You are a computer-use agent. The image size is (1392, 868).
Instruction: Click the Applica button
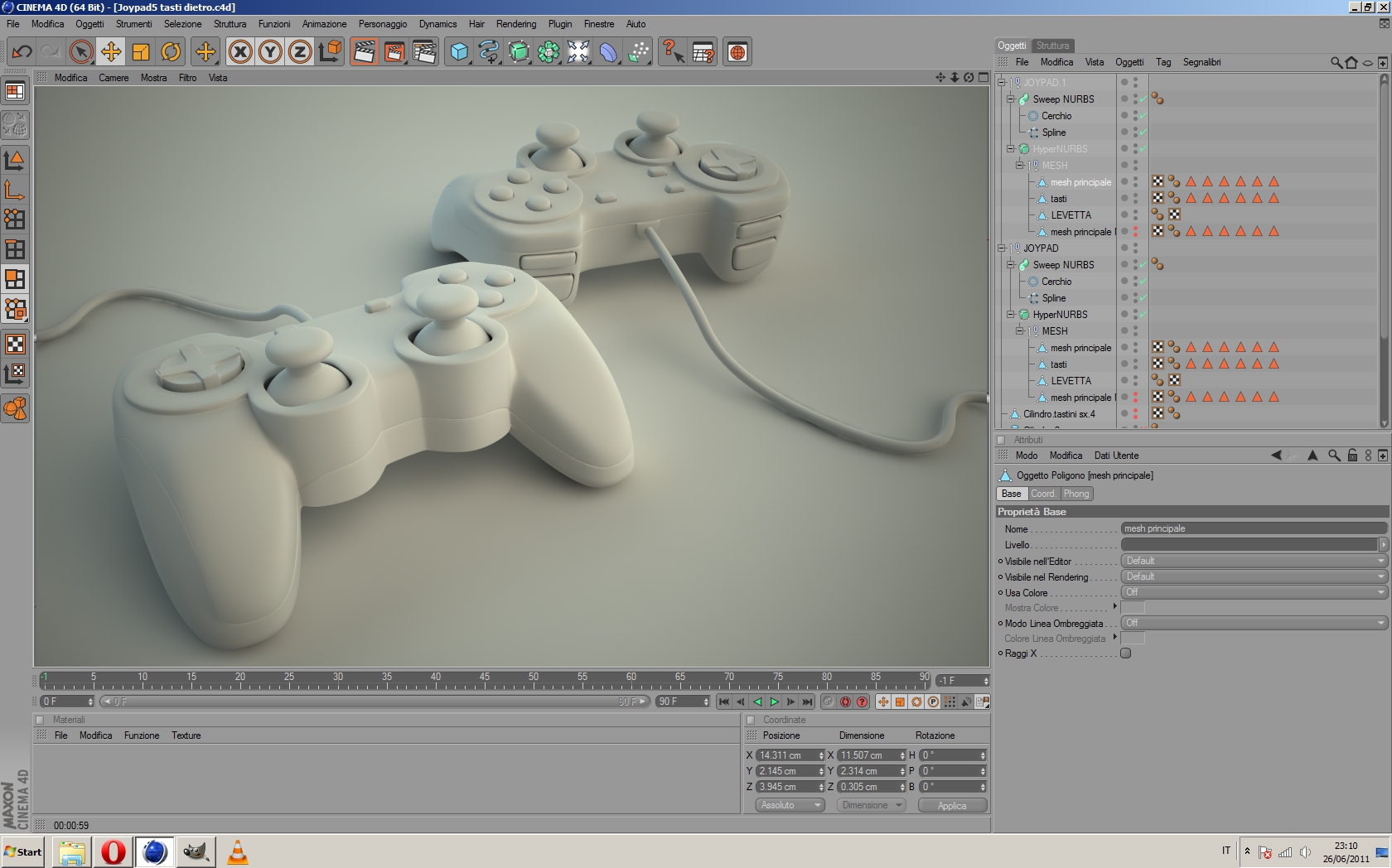(952, 805)
